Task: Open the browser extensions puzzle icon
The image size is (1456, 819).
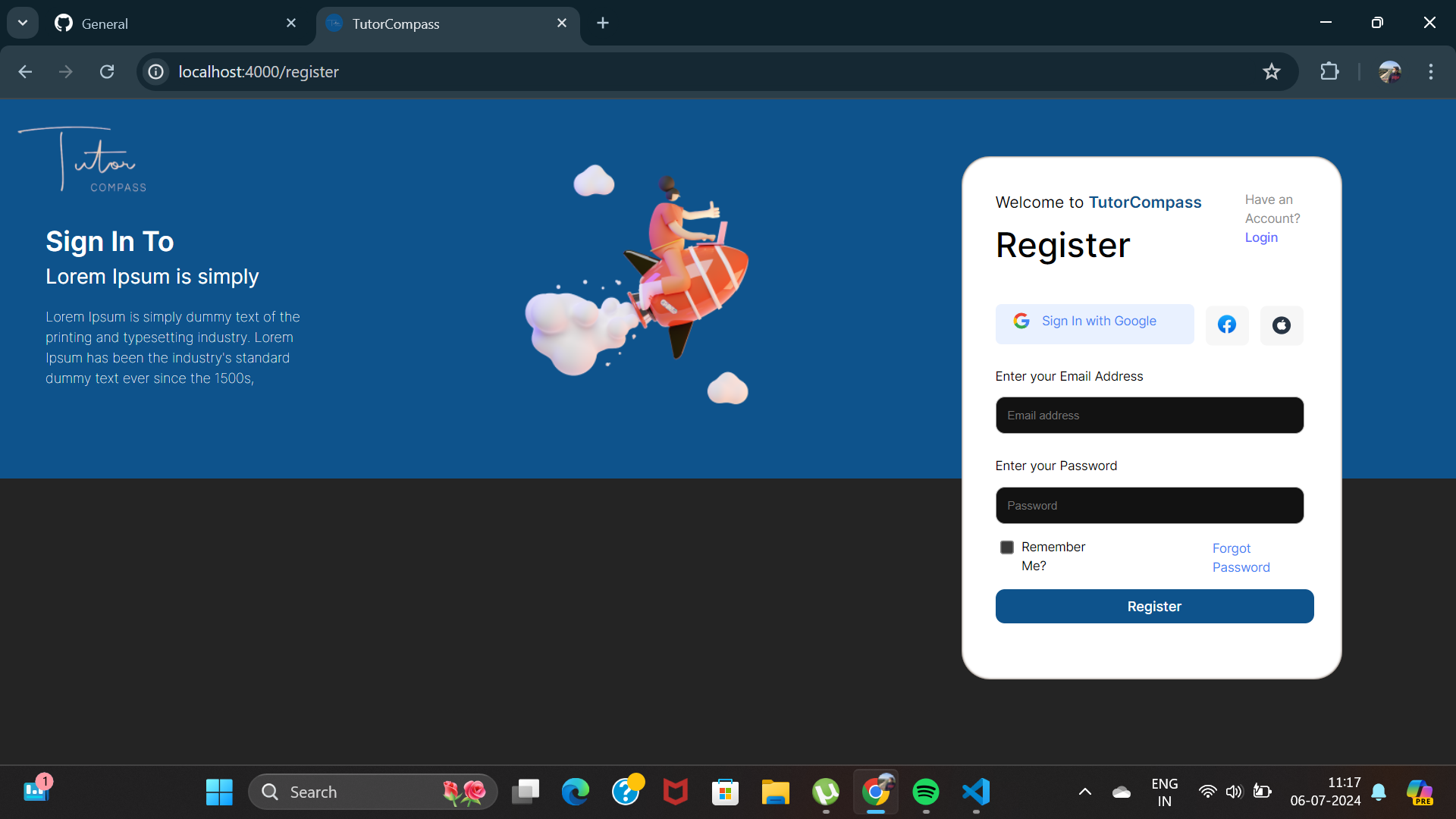Action: click(x=1329, y=72)
